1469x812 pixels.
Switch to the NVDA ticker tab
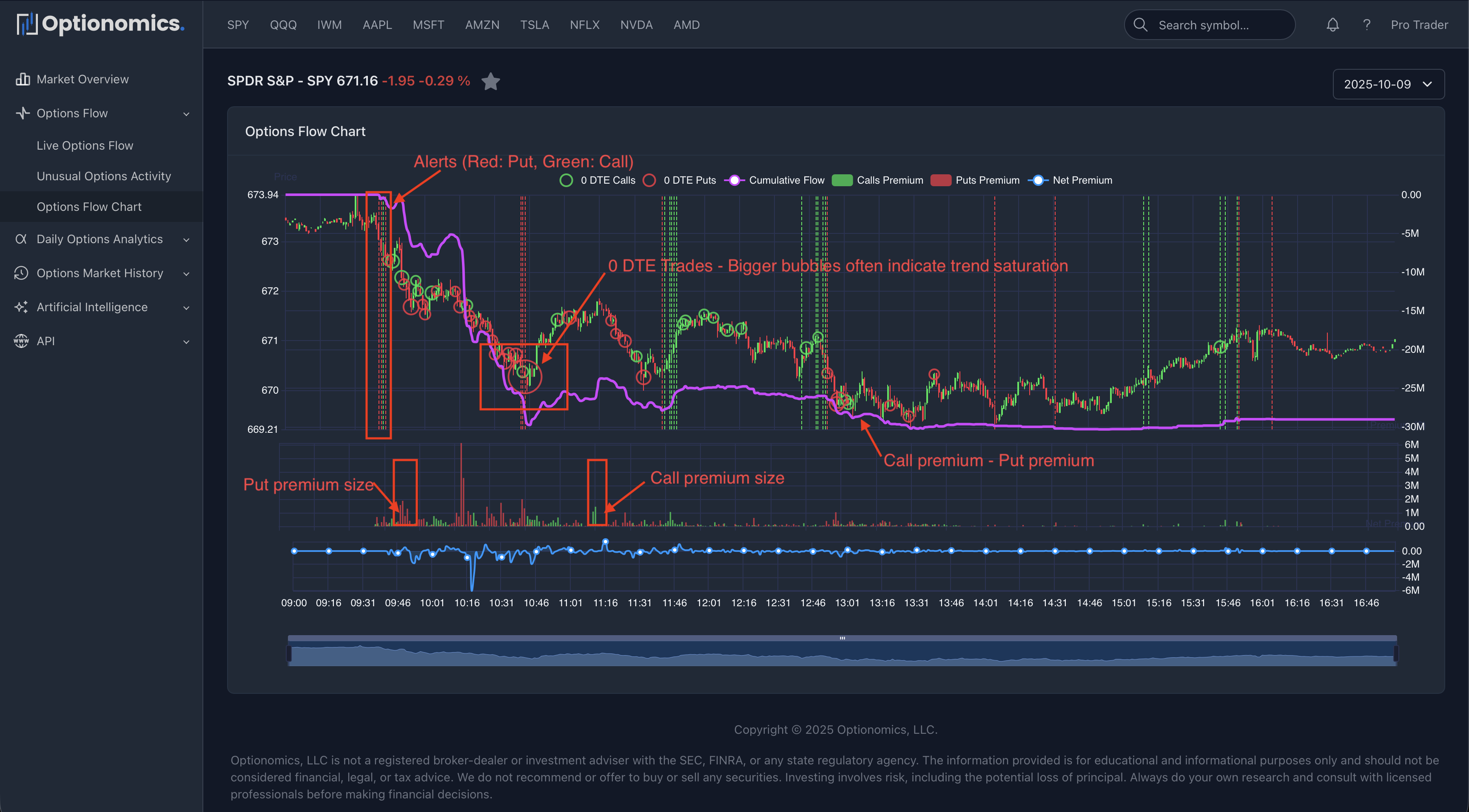[x=636, y=25]
